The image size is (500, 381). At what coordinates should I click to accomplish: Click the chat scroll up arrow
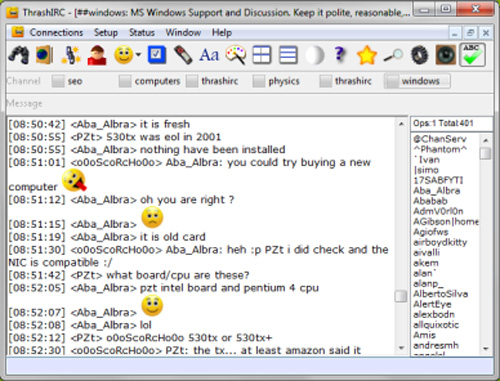click(x=401, y=124)
